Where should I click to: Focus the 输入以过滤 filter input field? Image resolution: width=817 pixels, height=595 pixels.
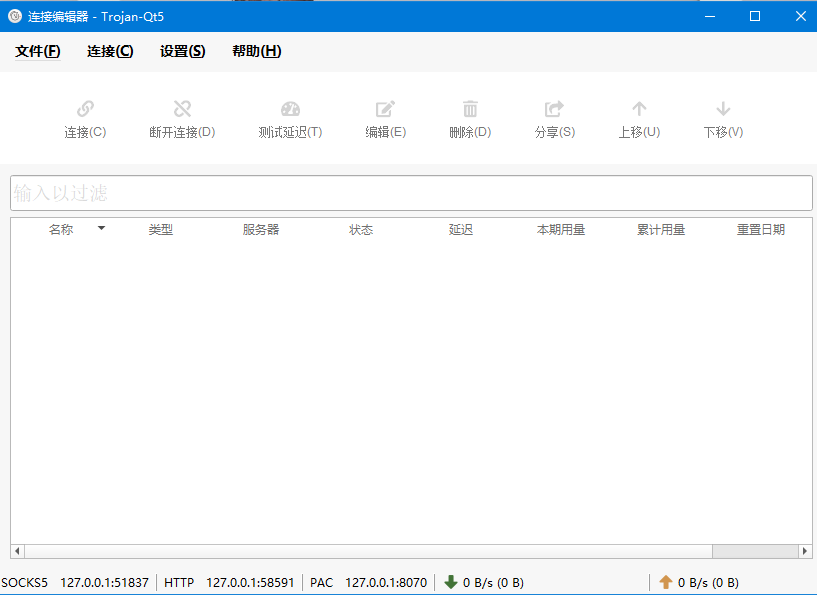click(411, 193)
